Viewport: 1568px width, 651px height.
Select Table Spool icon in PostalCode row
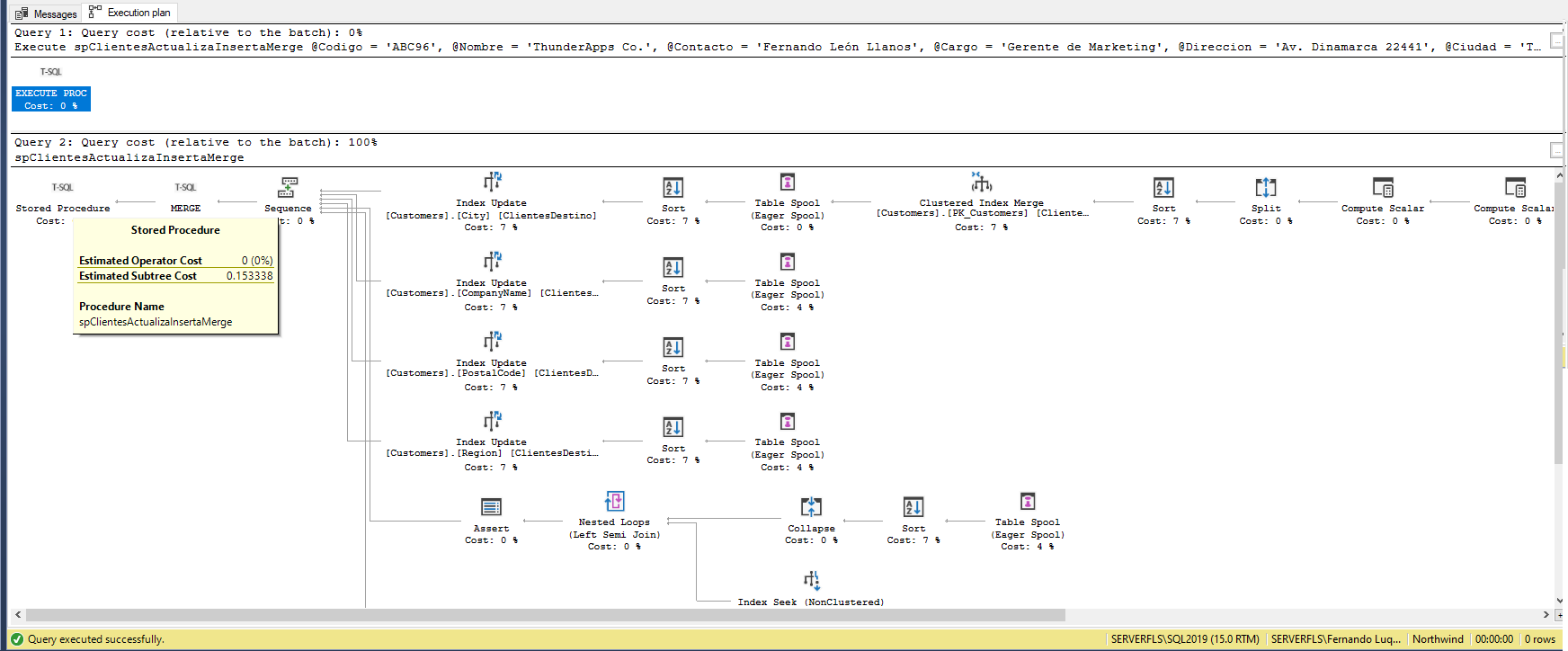pyautogui.click(x=788, y=343)
